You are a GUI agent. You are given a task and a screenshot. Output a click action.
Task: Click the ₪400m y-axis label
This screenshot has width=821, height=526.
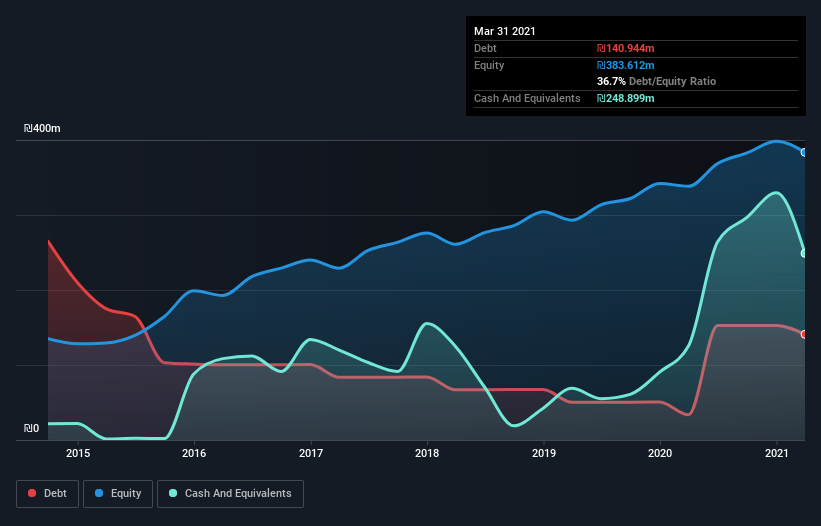click(x=42, y=128)
